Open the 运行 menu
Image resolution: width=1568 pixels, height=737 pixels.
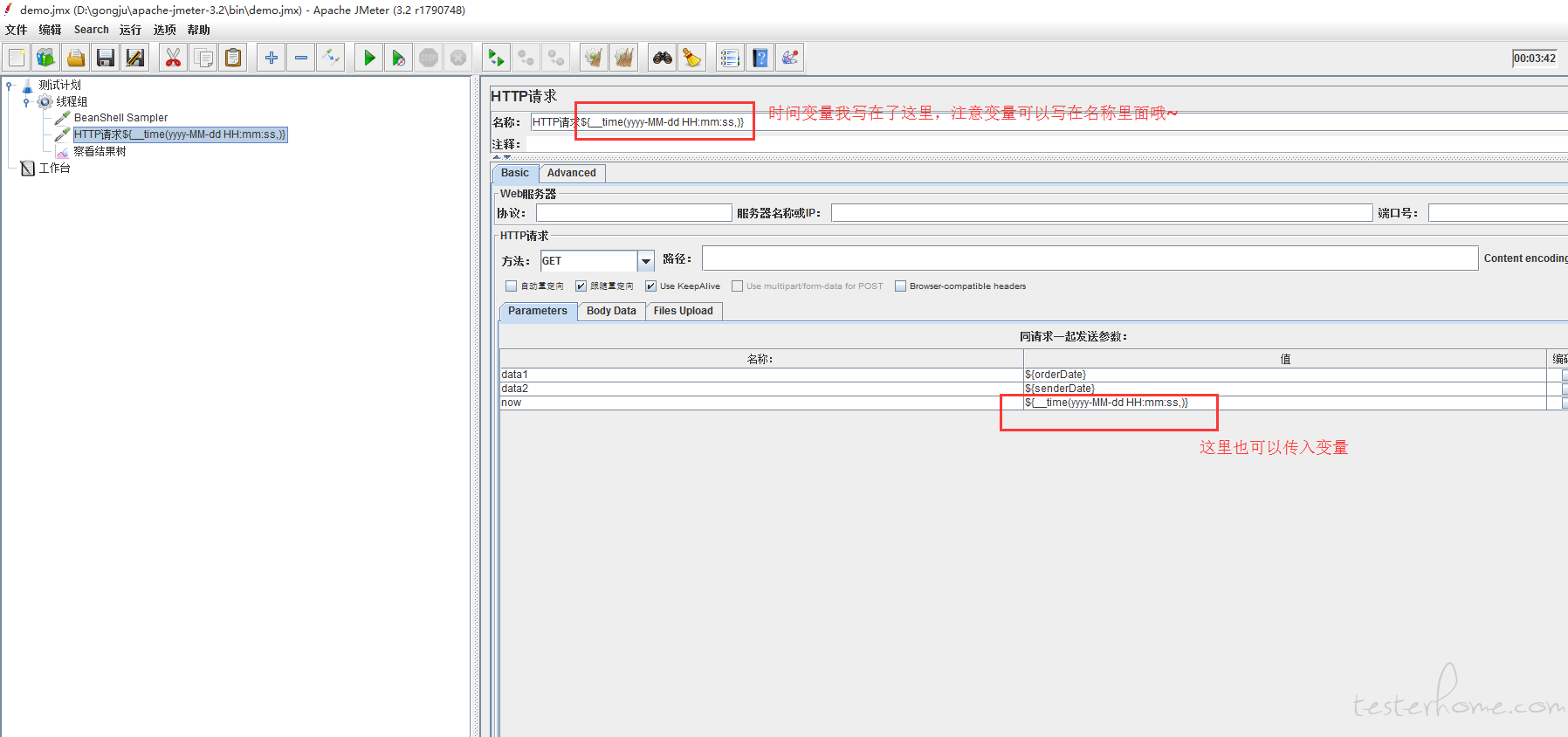click(130, 30)
